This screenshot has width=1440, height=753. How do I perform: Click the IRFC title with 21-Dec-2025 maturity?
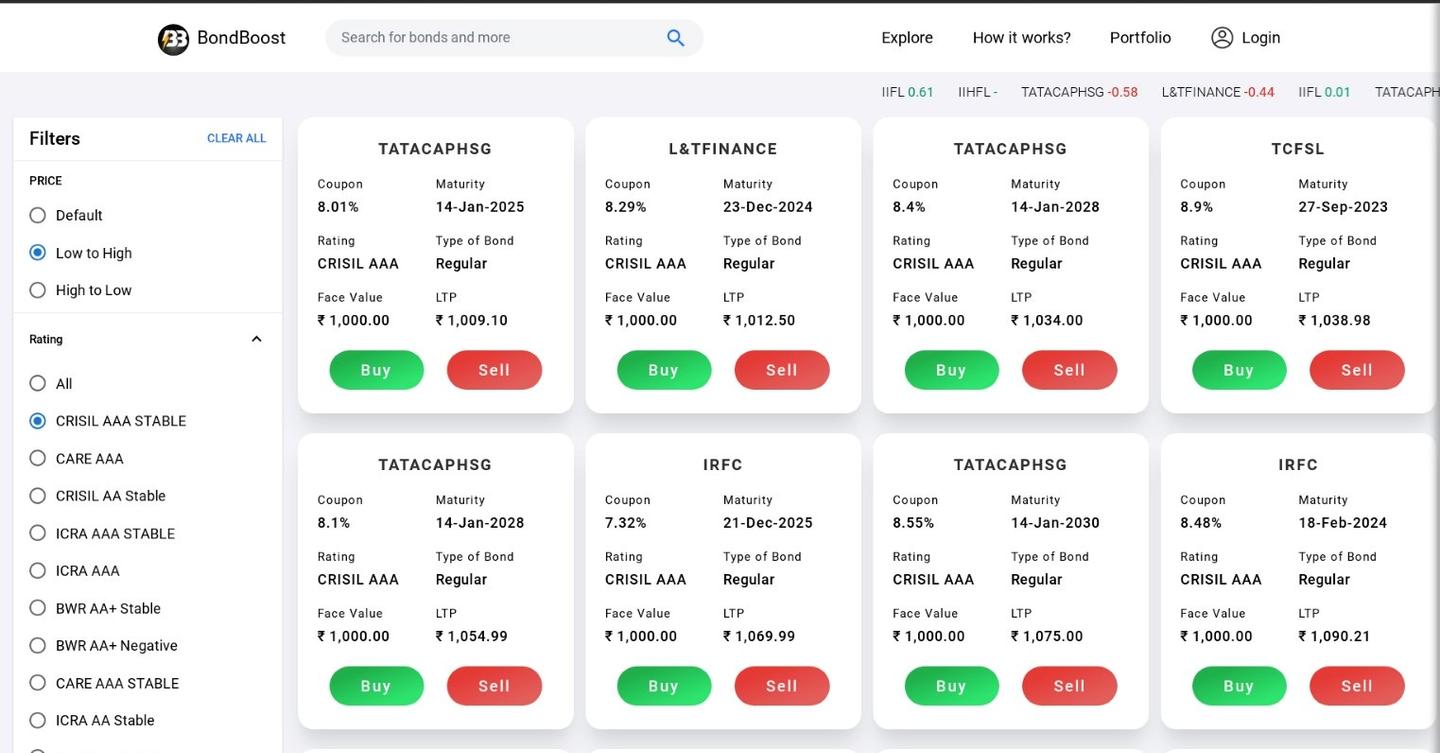(x=723, y=465)
